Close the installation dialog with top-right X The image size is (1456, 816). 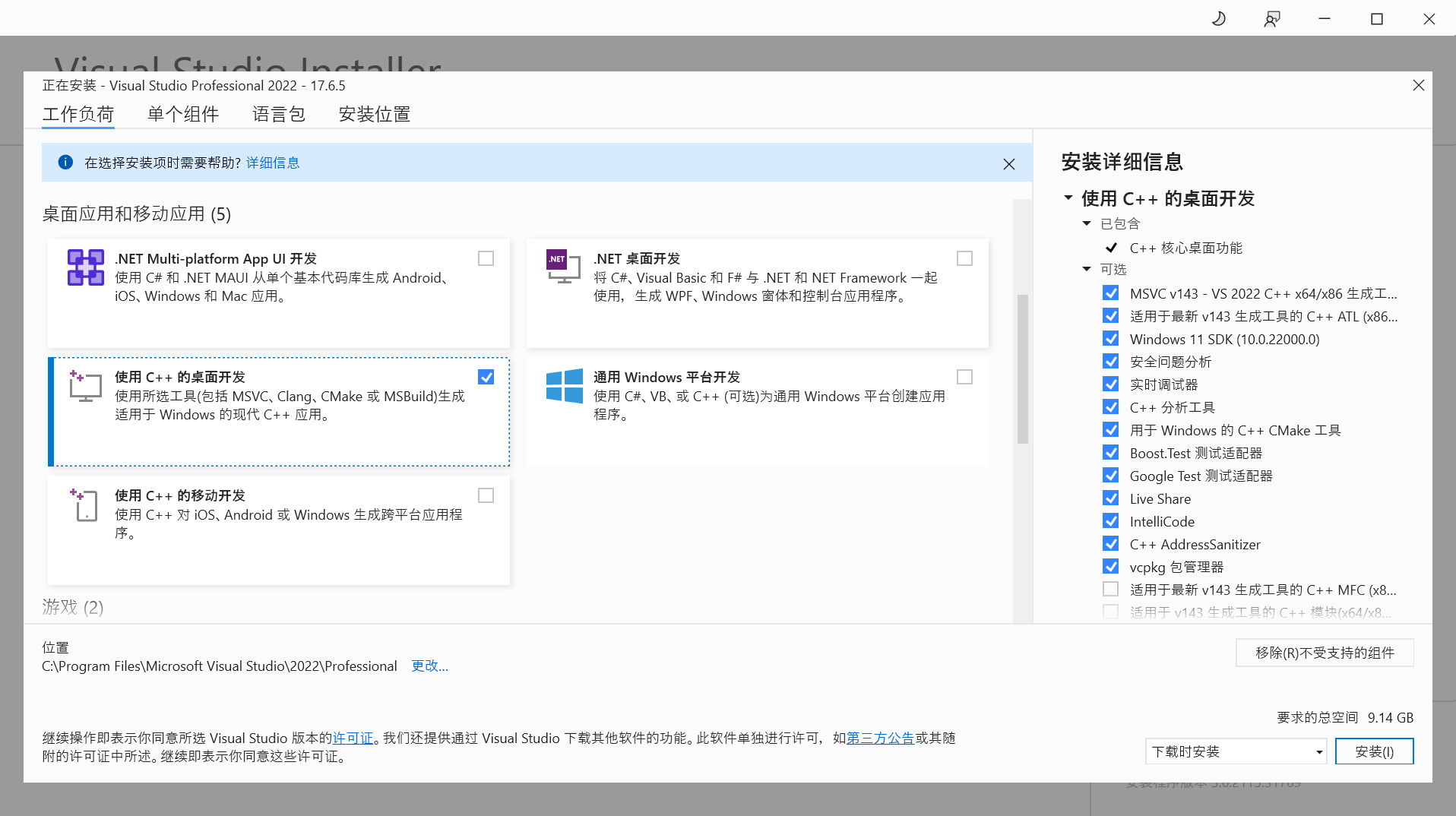coord(1418,85)
